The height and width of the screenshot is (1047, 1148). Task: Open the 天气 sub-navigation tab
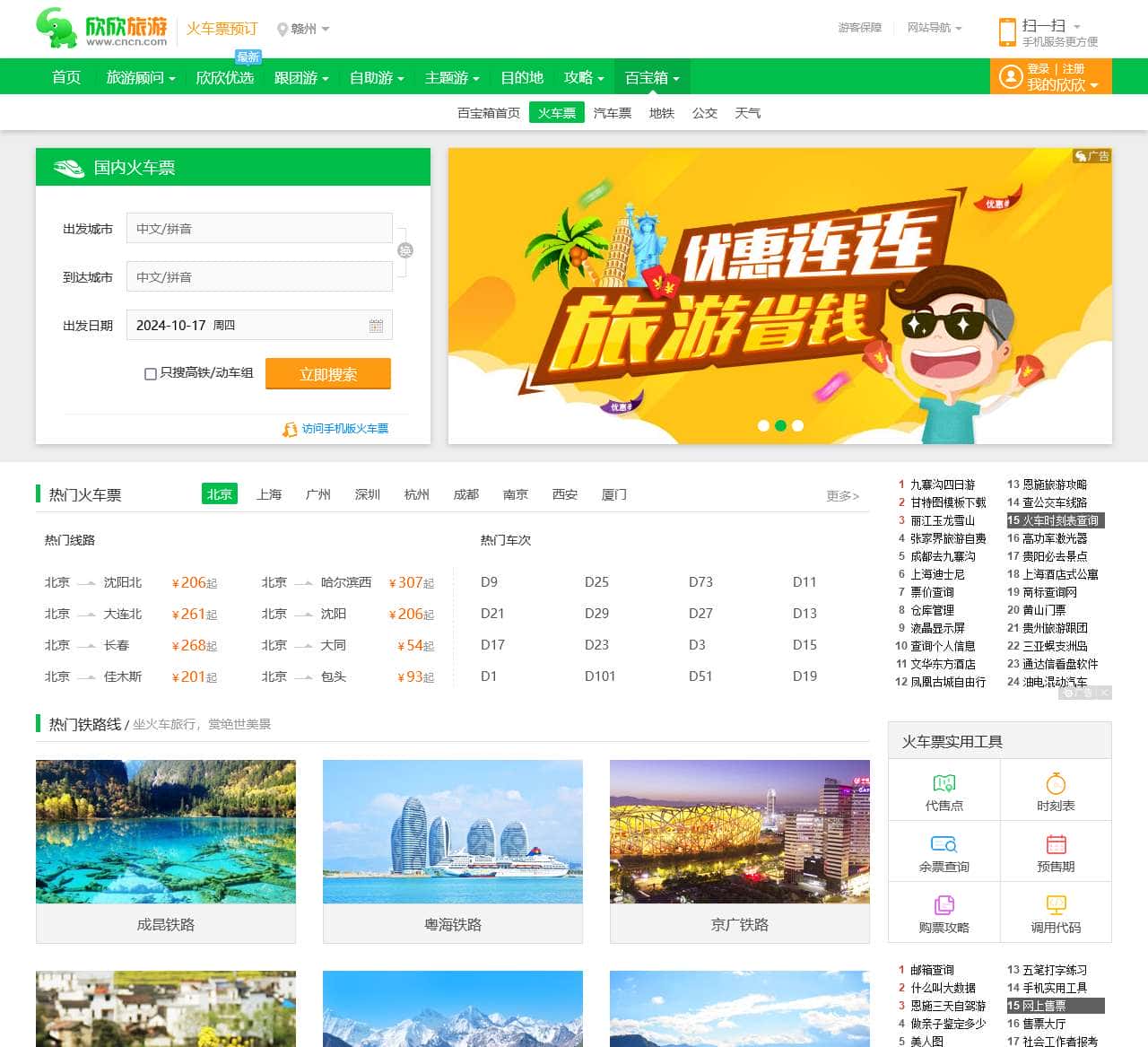(x=748, y=113)
